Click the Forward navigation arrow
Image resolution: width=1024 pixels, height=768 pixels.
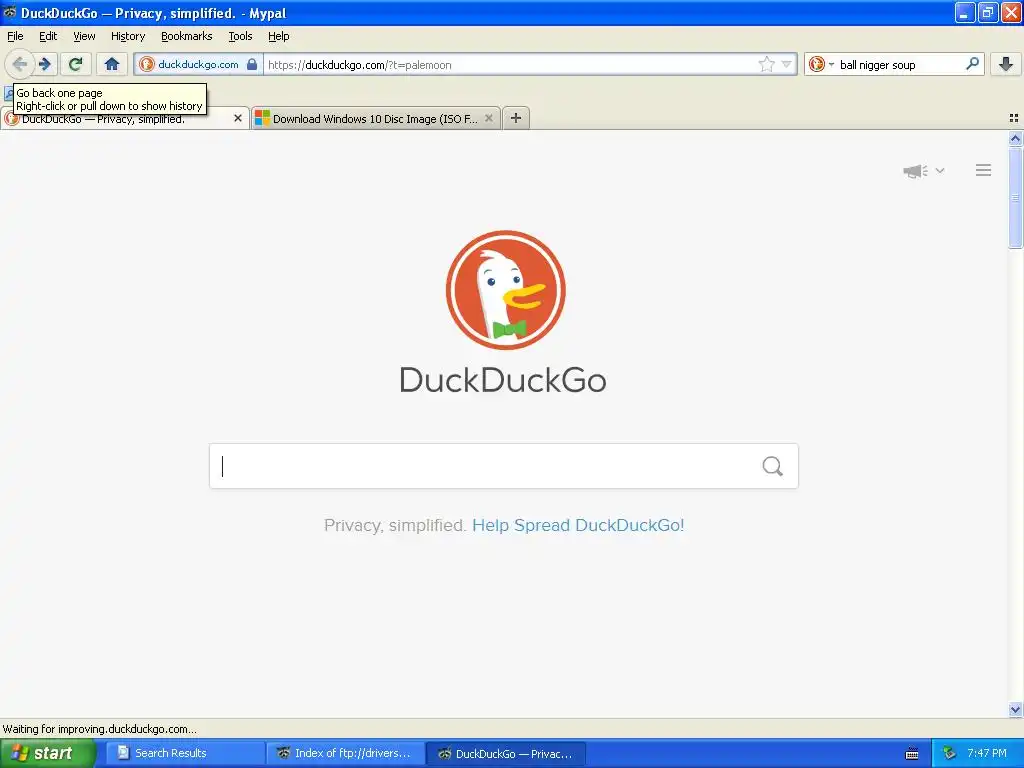click(45, 64)
